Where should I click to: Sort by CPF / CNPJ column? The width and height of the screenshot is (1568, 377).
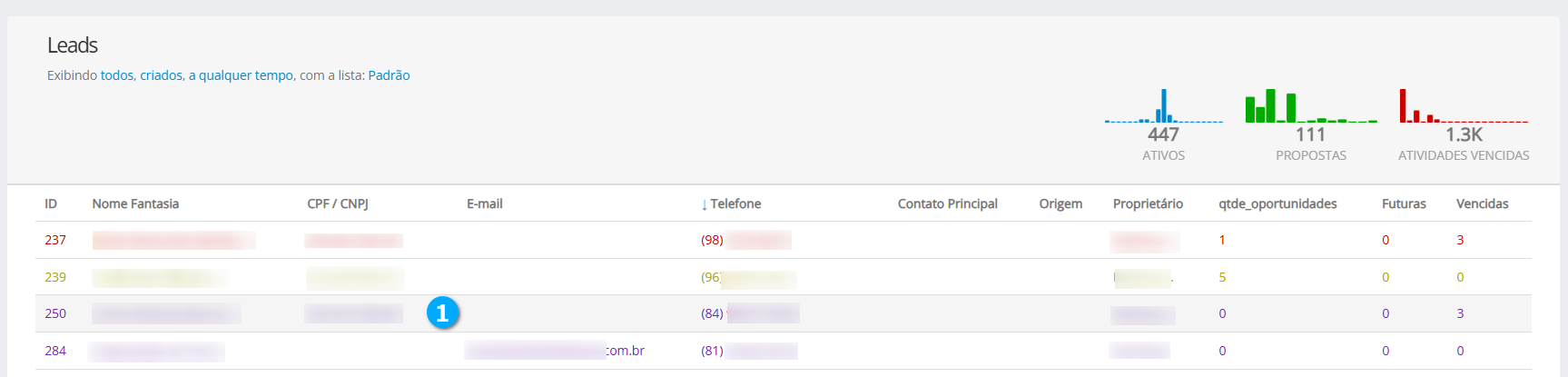[338, 203]
